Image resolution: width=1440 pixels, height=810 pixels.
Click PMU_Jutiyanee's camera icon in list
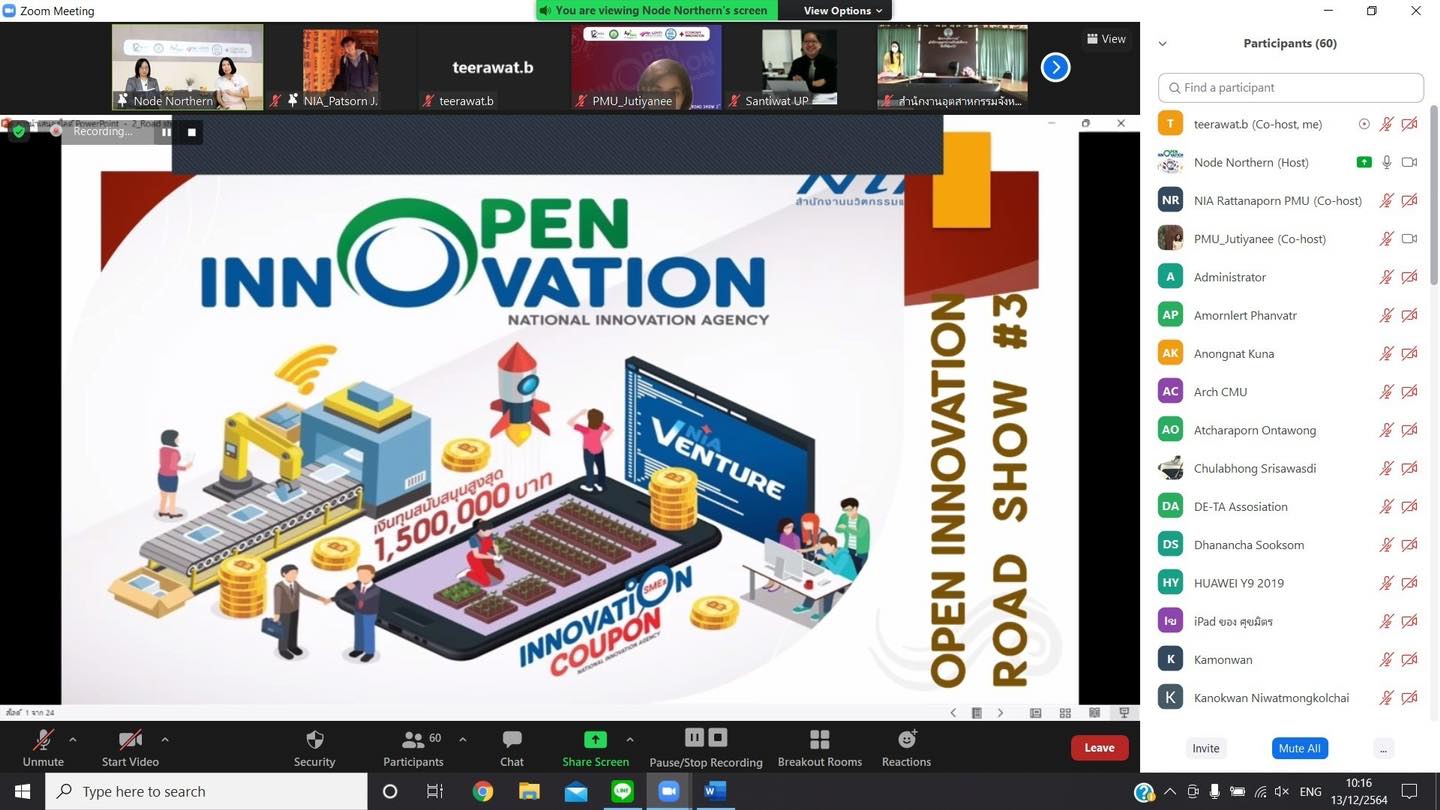click(x=1410, y=239)
